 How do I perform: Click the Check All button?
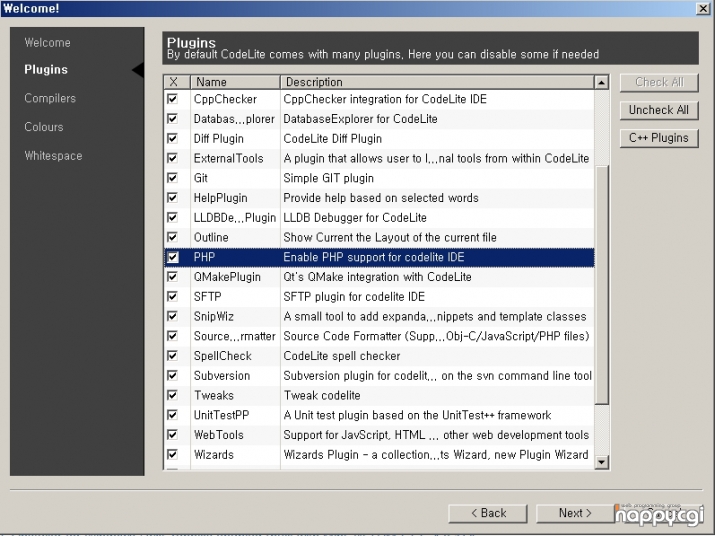click(x=659, y=82)
